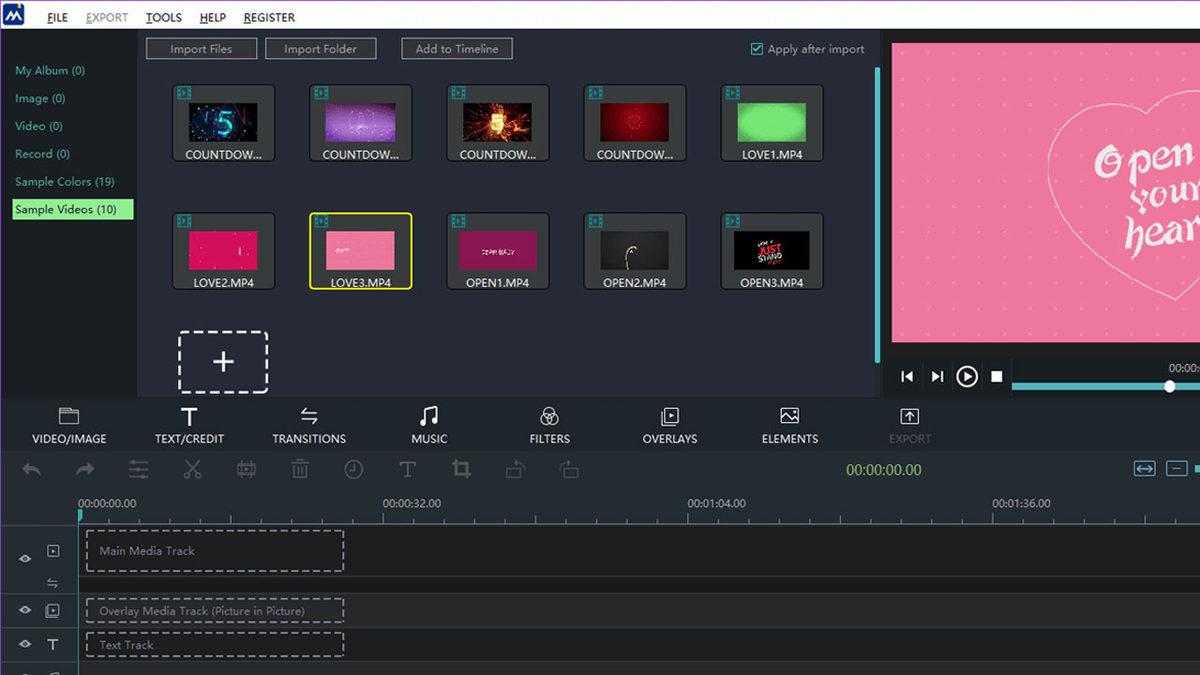This screenshot has width=1200, height=675.
Task: Switch to the Transitions tab
Action: (x=310, y=424)
